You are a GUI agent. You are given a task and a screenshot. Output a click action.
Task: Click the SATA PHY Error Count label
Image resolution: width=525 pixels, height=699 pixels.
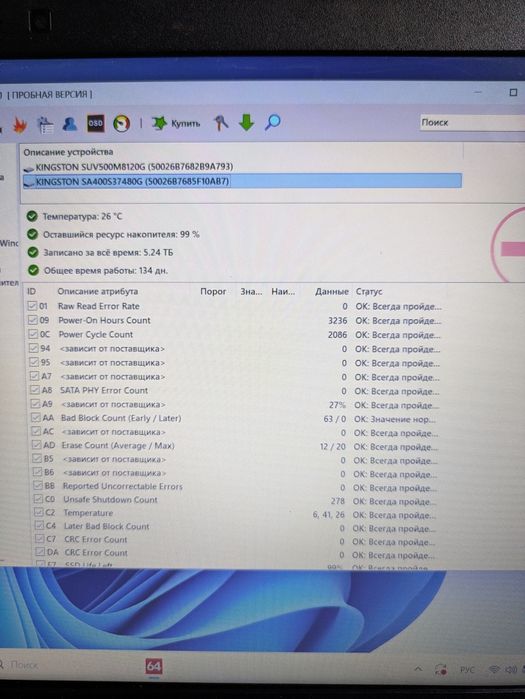104,390
